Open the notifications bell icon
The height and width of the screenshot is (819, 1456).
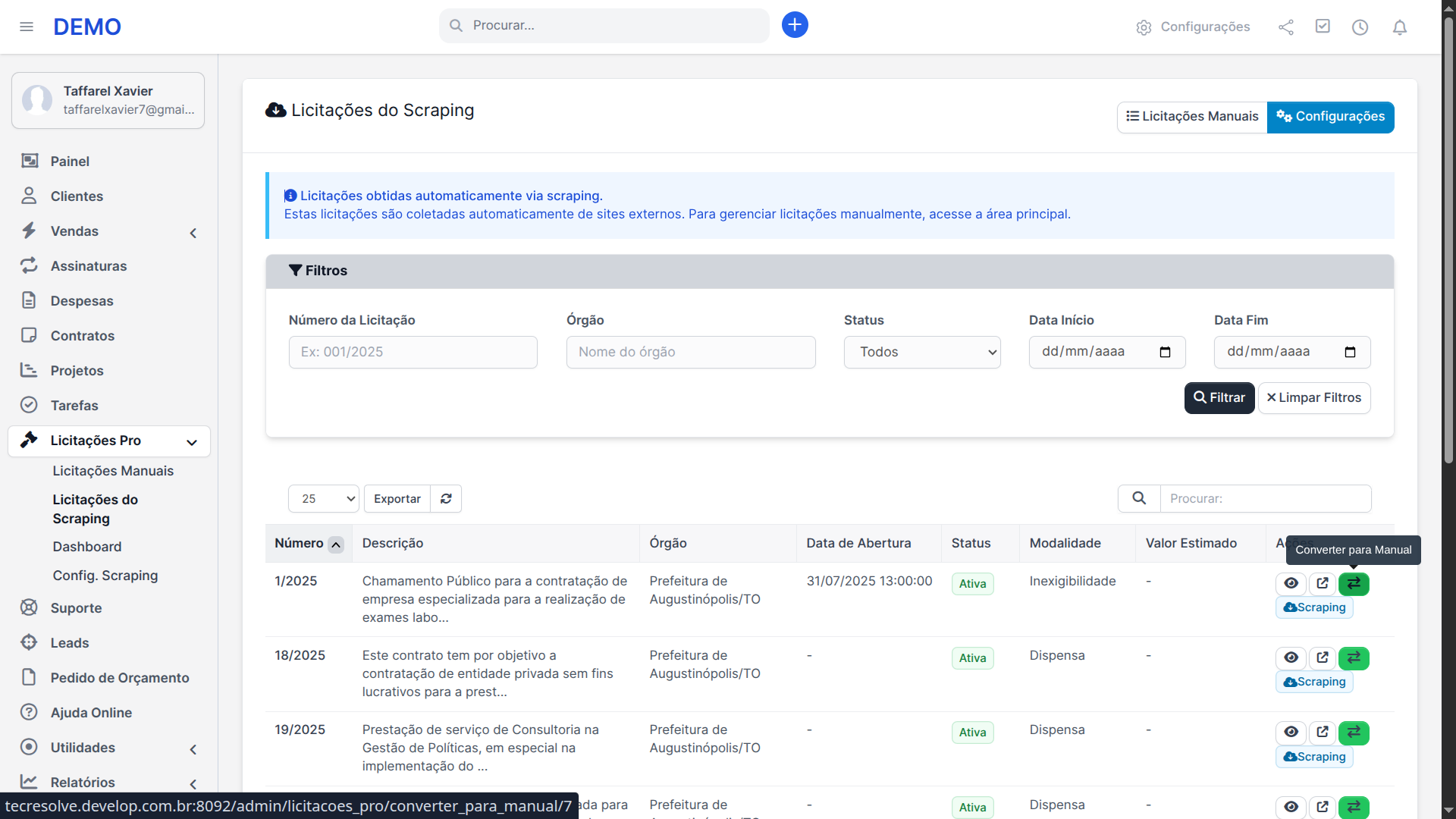[1399, 27]
